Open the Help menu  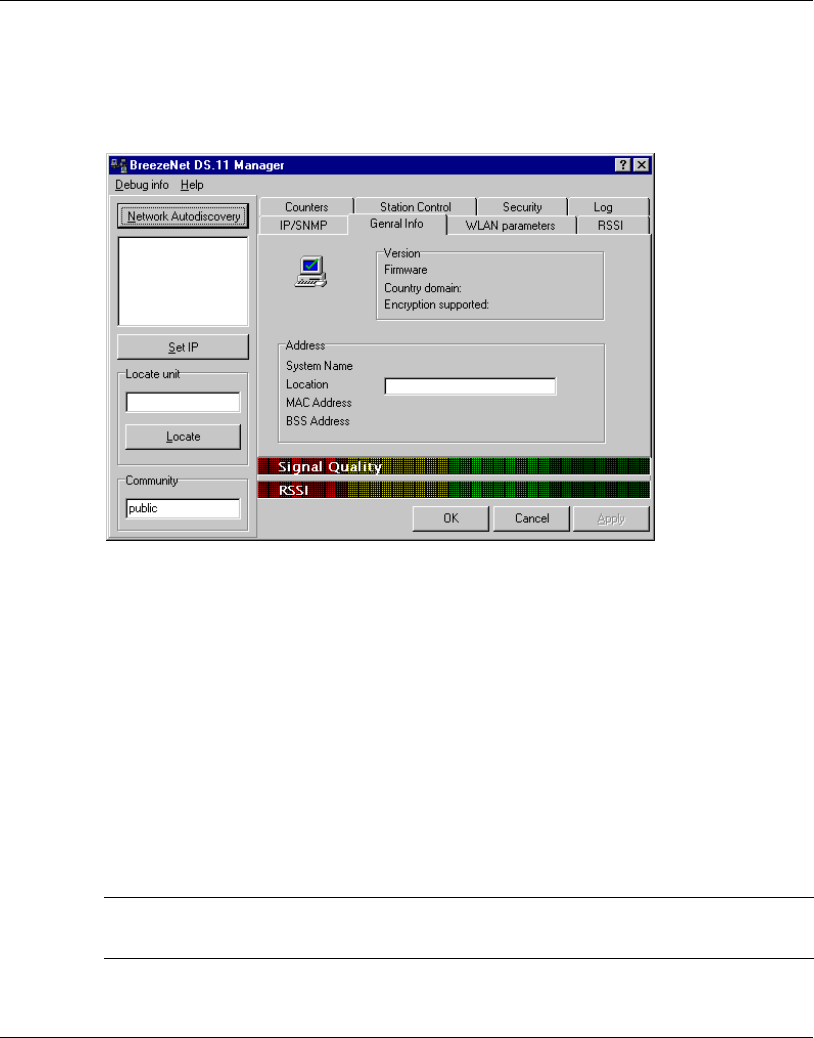[192, 185]
